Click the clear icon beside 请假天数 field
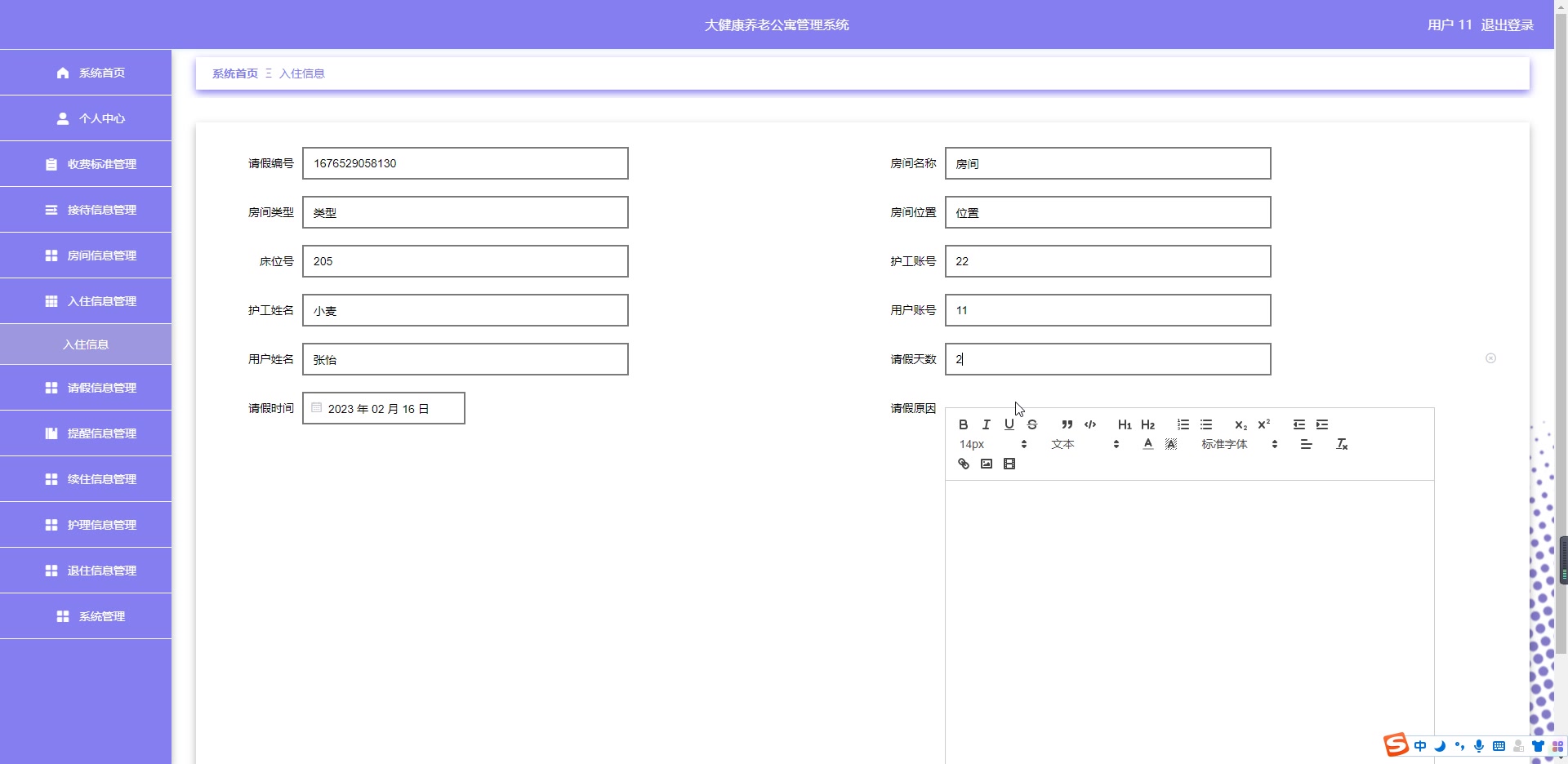This screenshot has height=764, width=1568. (x=1490, y=359)
